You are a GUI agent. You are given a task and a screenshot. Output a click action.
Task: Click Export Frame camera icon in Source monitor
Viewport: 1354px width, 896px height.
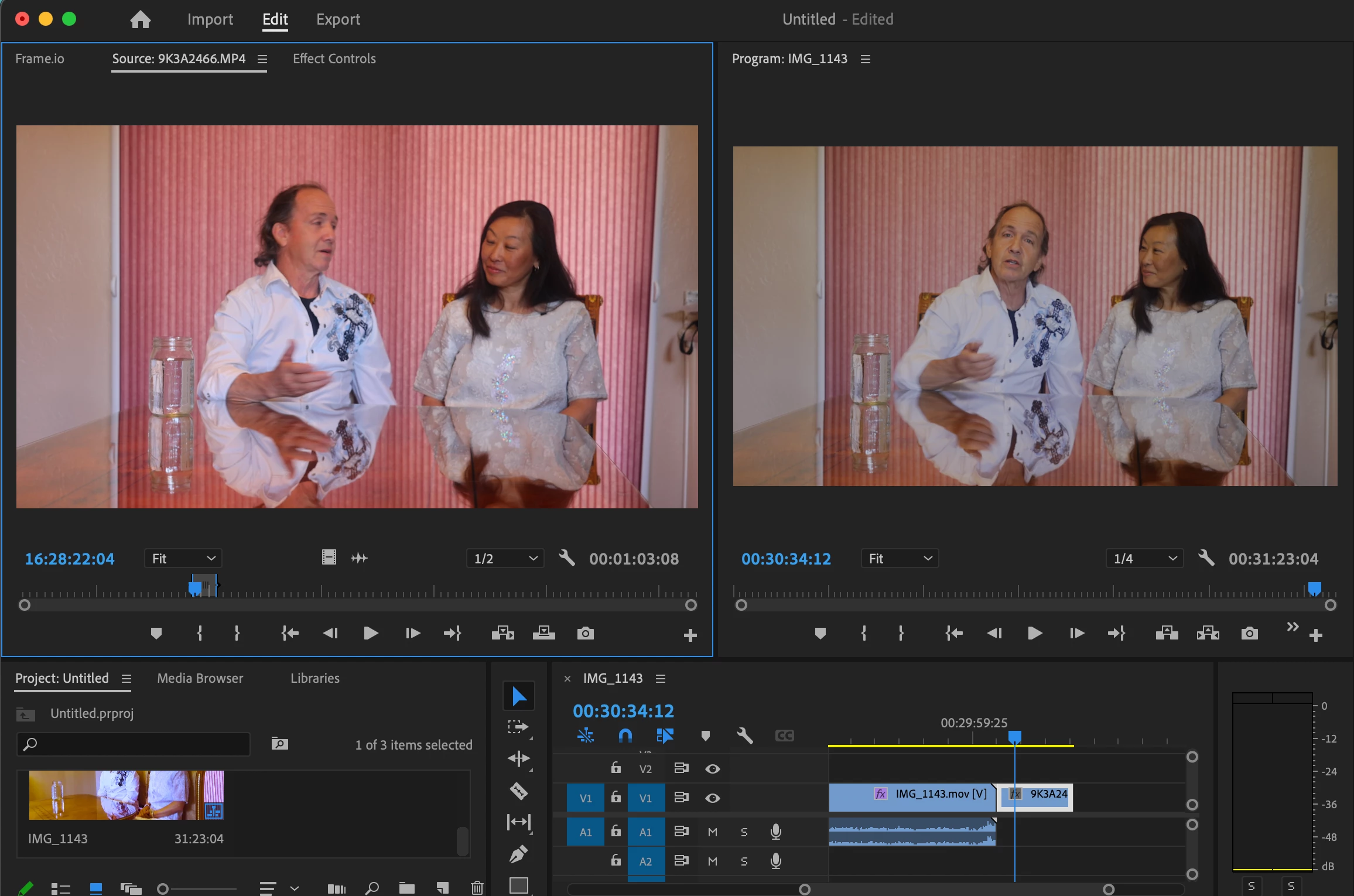pos(585,634)
